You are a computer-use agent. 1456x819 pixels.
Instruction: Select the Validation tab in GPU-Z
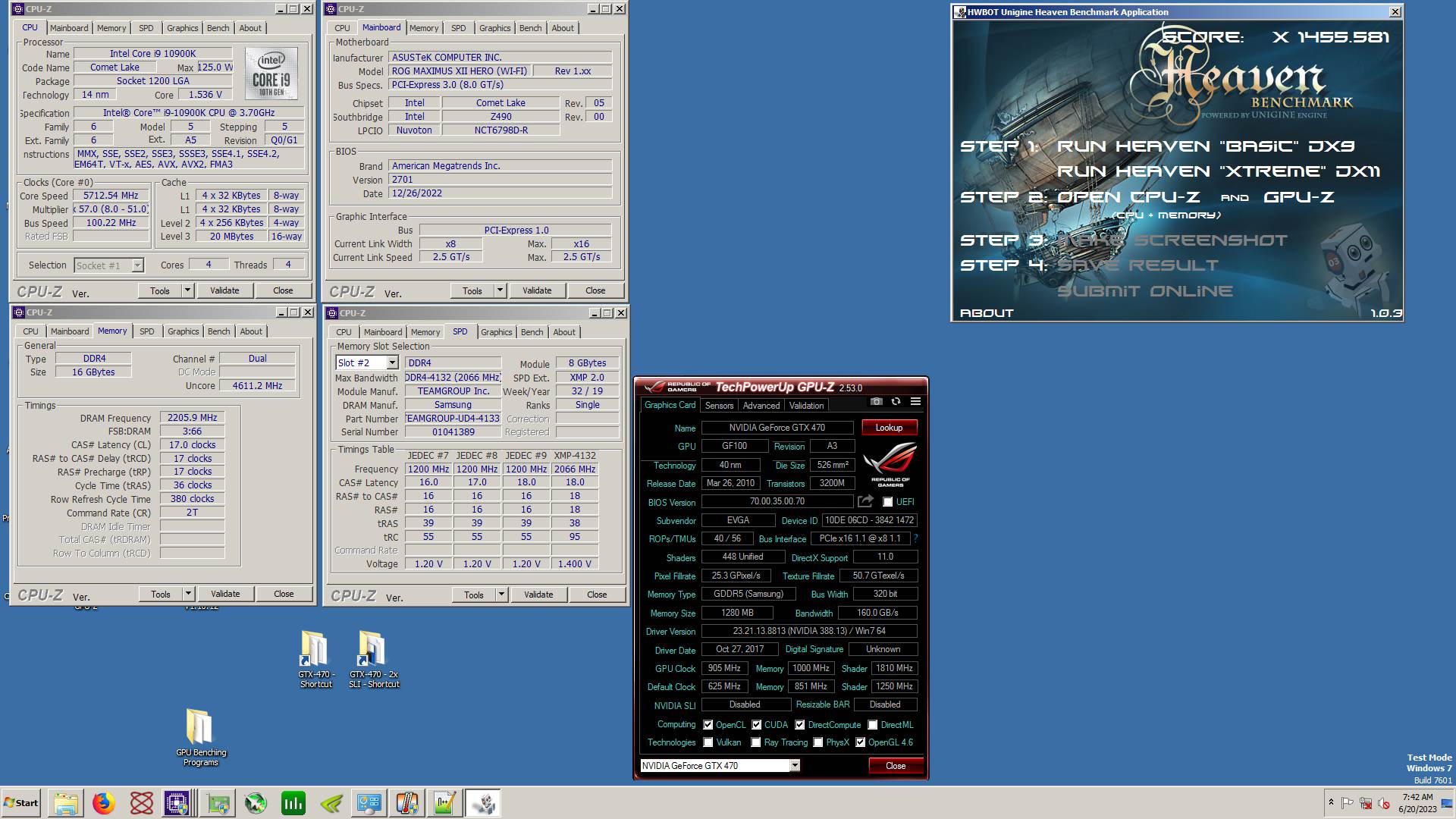tap(806, 406)
